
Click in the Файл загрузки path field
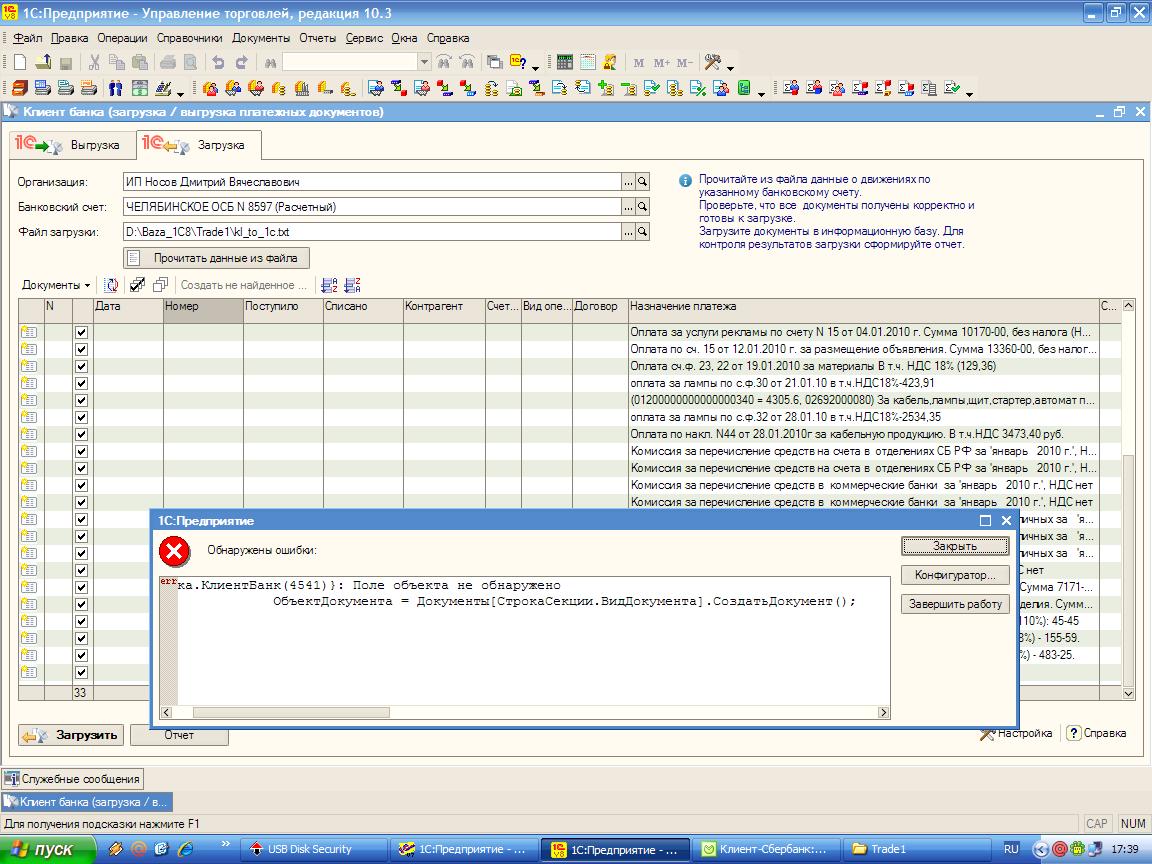click(372, 231)
